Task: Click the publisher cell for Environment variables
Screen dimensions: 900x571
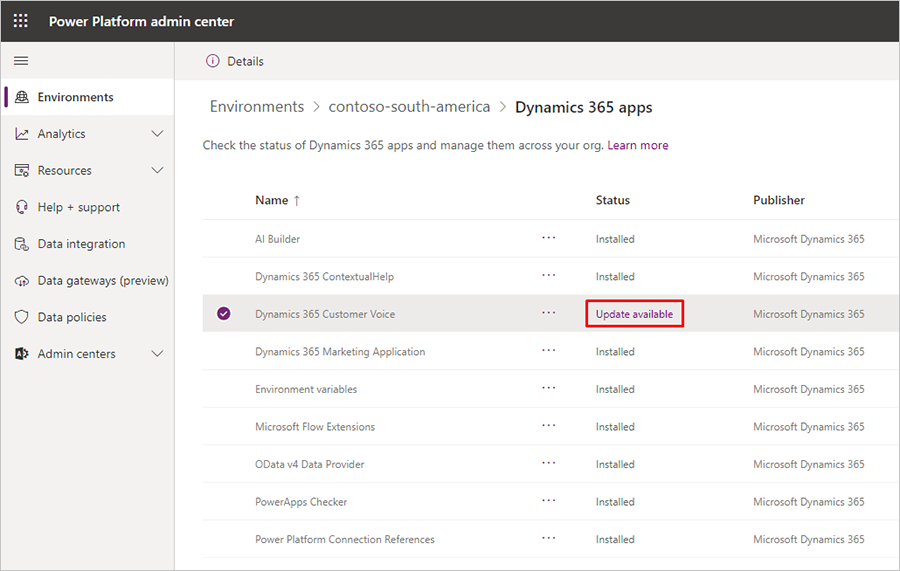Action: [x=808, y=389]
